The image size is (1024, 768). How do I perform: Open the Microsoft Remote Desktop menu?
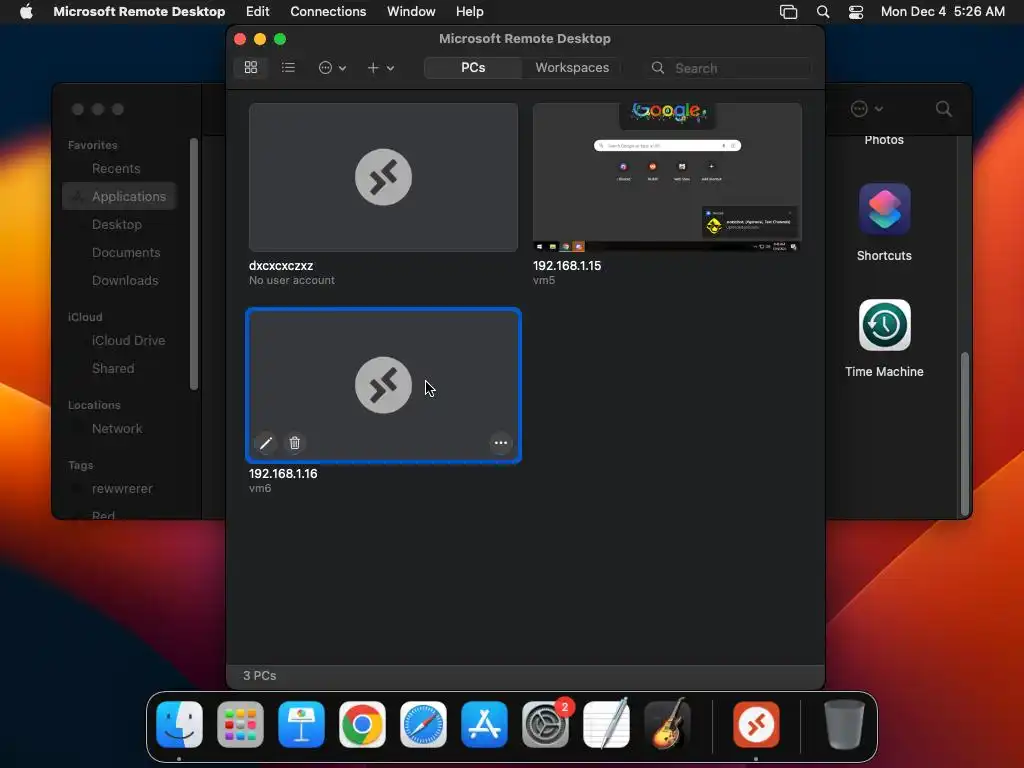coord(139,11)
